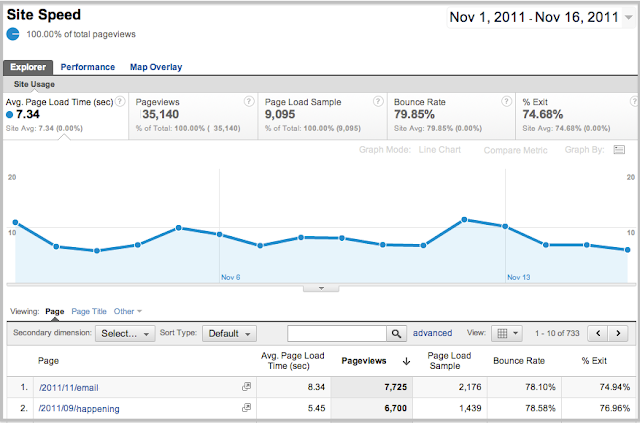The width and height of the screenshot is (640, 423).
Task: Open /2011/11/email page in new window icon
Action: coord(246,385)
